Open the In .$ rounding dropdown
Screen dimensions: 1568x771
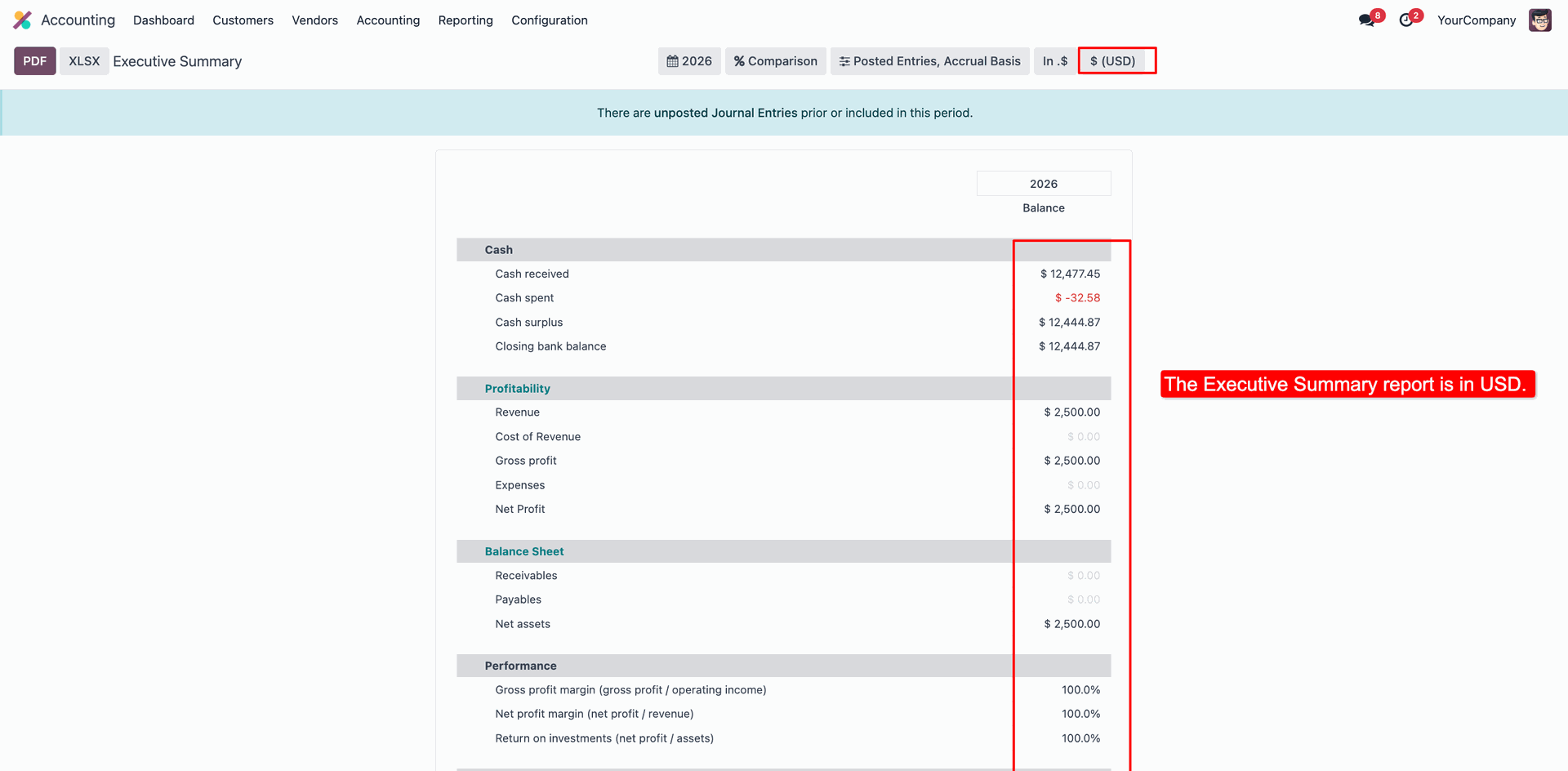click(1054, 61)
